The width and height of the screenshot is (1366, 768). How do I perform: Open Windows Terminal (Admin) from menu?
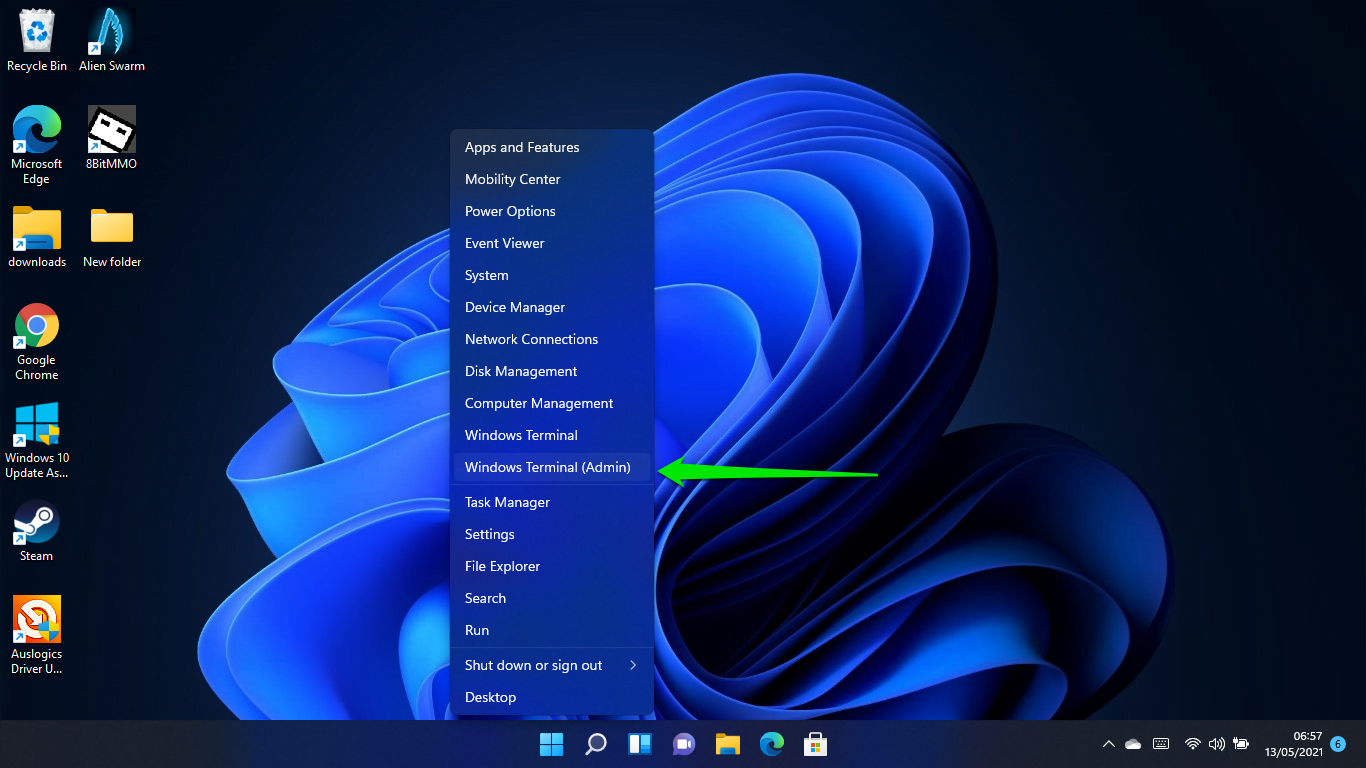pyautogui.click(x=548, y=467)
